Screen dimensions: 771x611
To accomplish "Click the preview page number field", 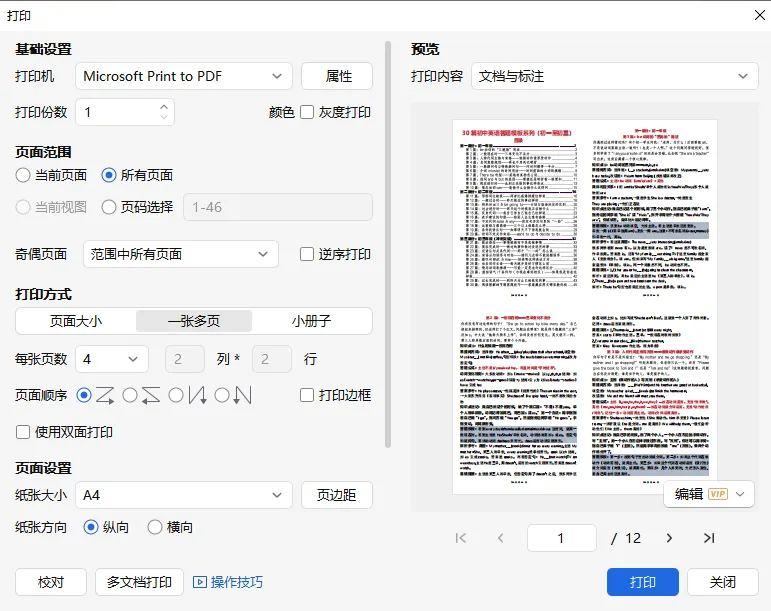I will coord(562,538).
